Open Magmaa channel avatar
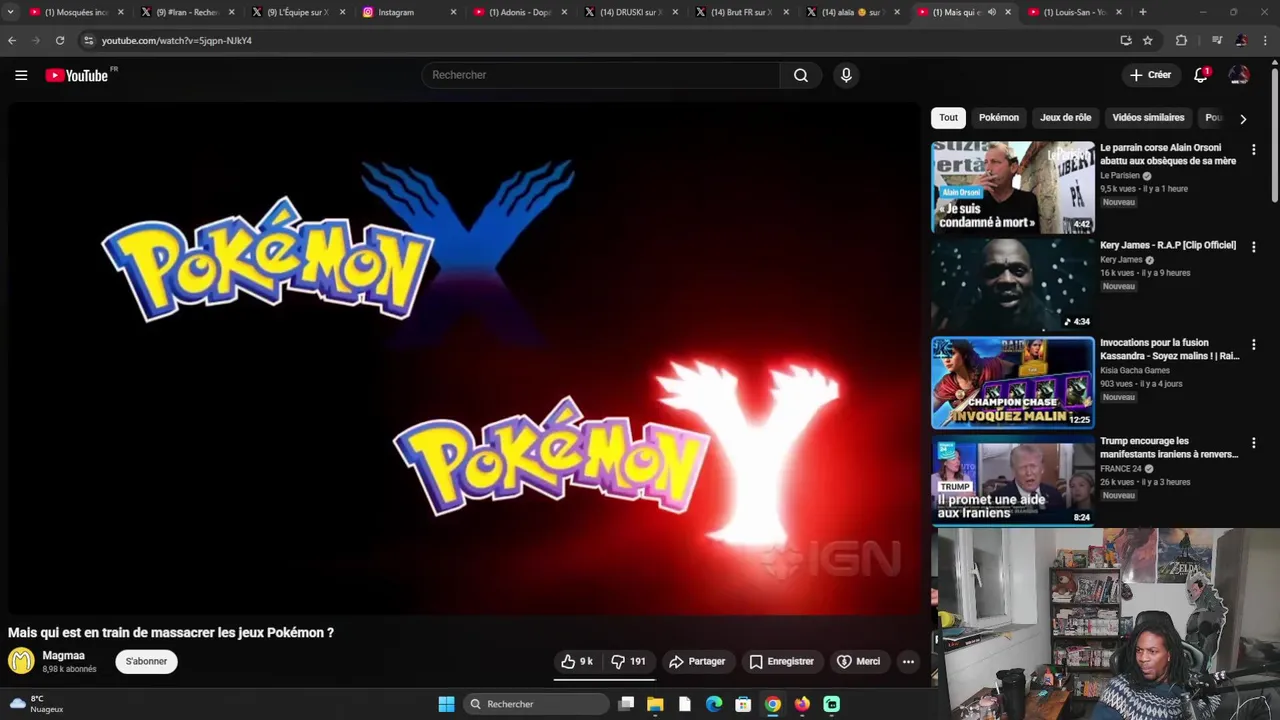 coord(21,661)
